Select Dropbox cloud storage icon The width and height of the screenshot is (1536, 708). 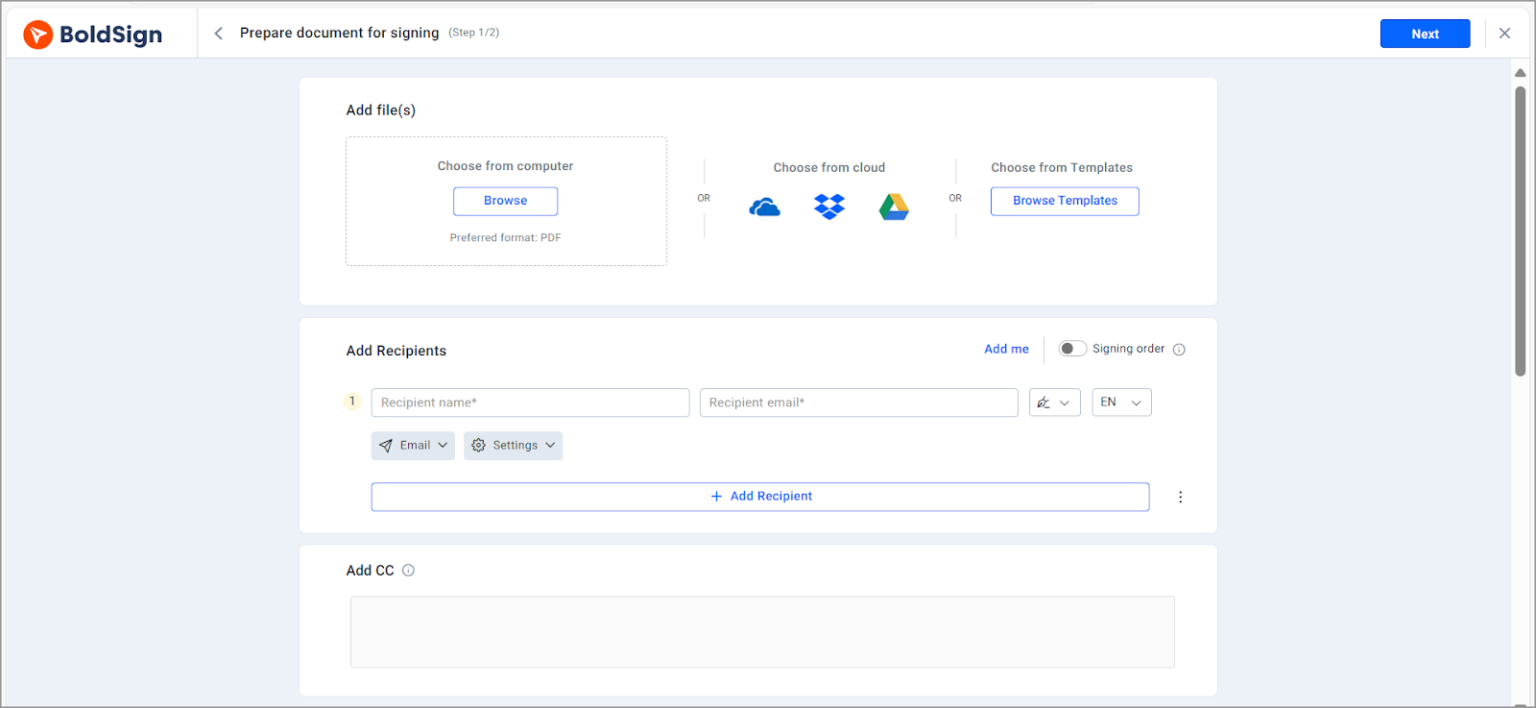pyautogui.click(x=829, y=207)
